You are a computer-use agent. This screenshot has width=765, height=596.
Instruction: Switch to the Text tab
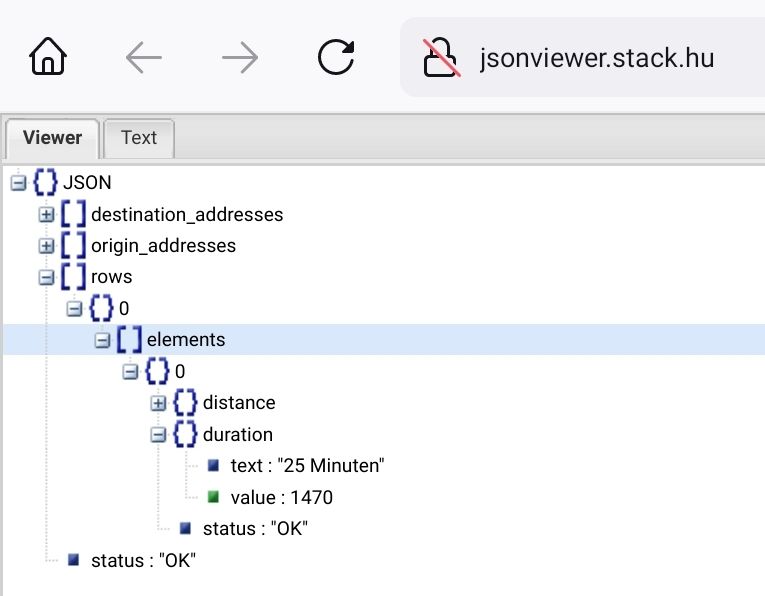tap(139, 138)
